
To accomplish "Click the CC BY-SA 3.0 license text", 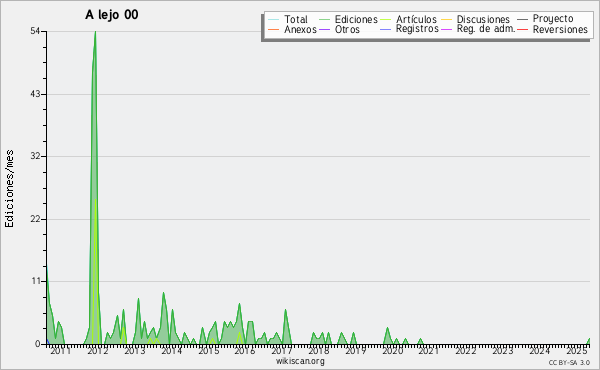I will [x=569, y=362].
